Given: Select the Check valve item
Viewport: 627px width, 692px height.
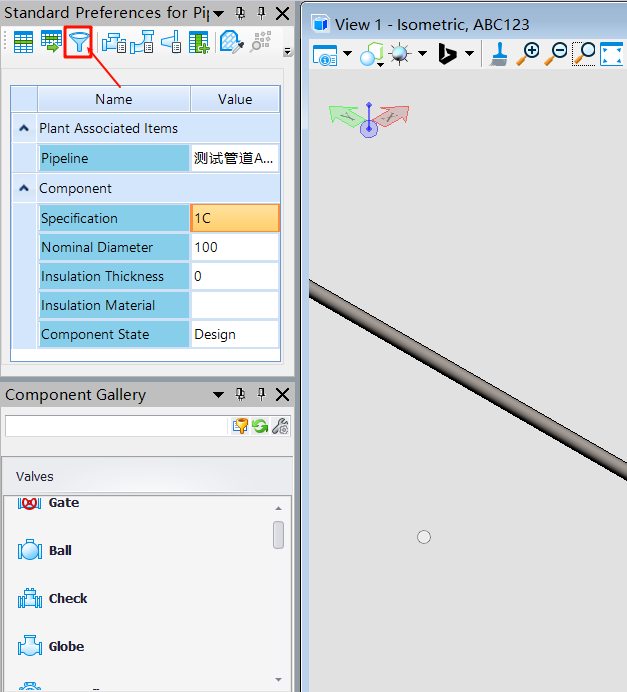Looking at the screenshot, I should click(x=67, y=598).
